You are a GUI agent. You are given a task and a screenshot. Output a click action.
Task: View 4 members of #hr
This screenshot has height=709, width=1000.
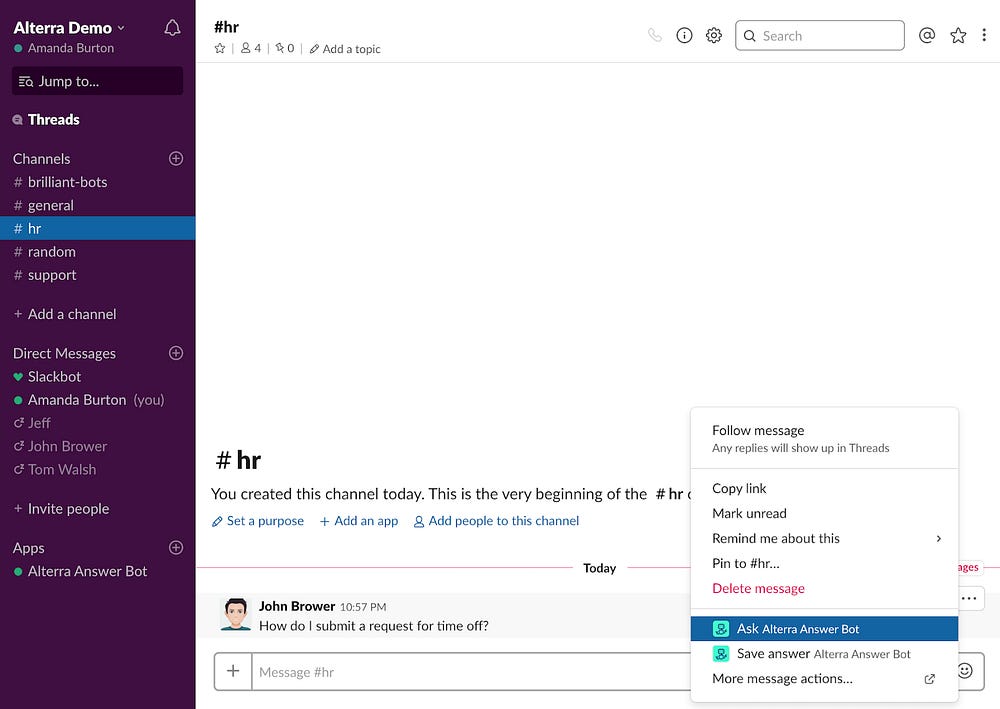[251, 48]
